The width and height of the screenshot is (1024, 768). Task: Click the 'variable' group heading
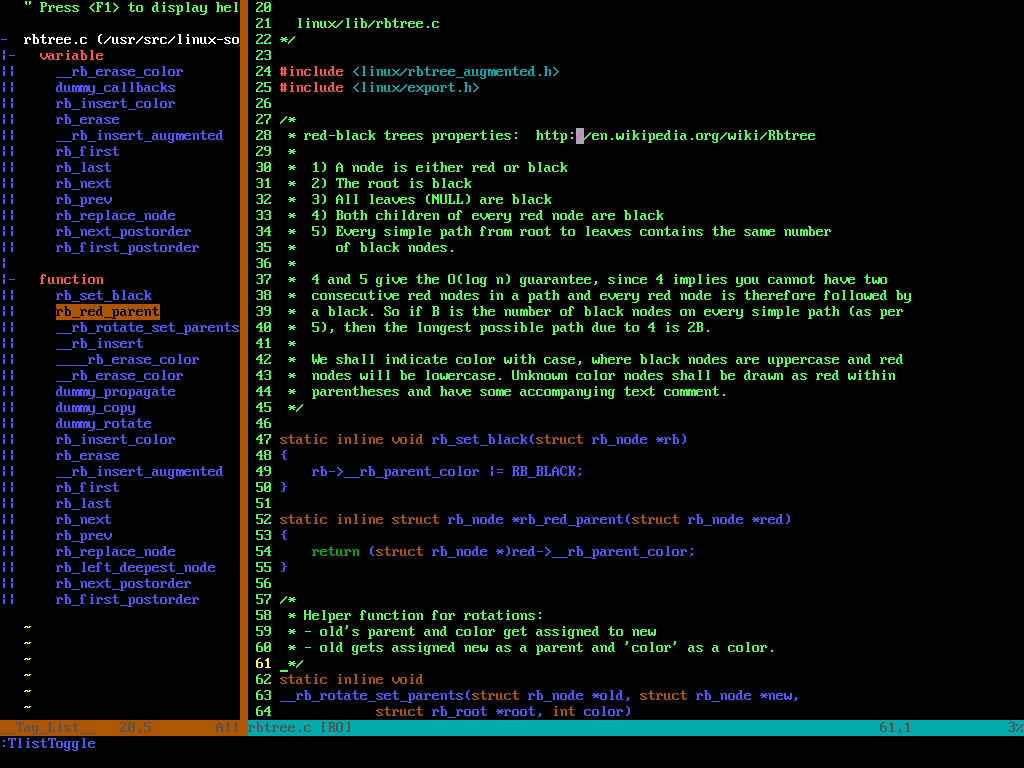click(71, 56)
